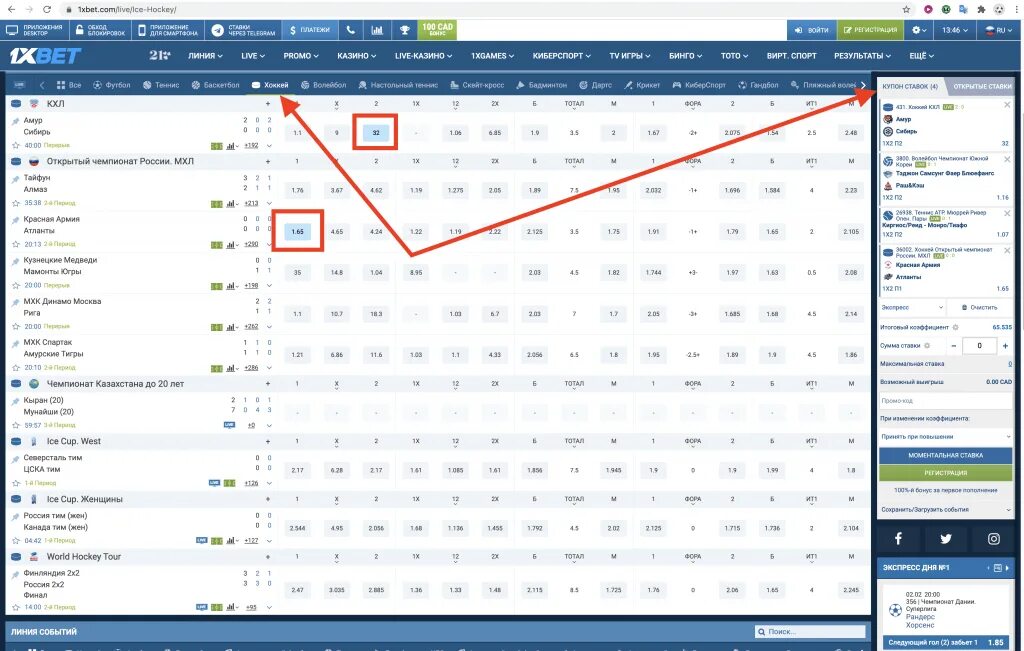
Task: Open the statistics bar chart icon in top bar
Action: [x=377, y=30]
